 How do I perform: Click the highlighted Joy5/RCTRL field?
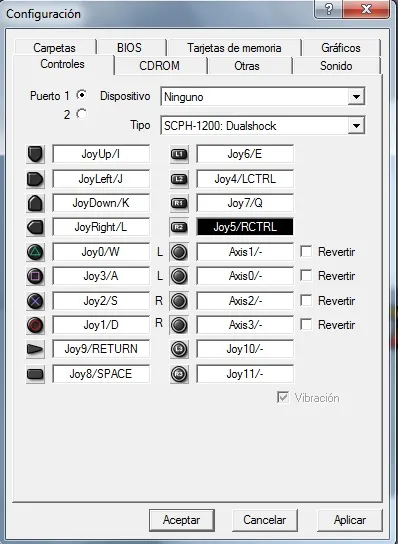(x=245, y=228)
